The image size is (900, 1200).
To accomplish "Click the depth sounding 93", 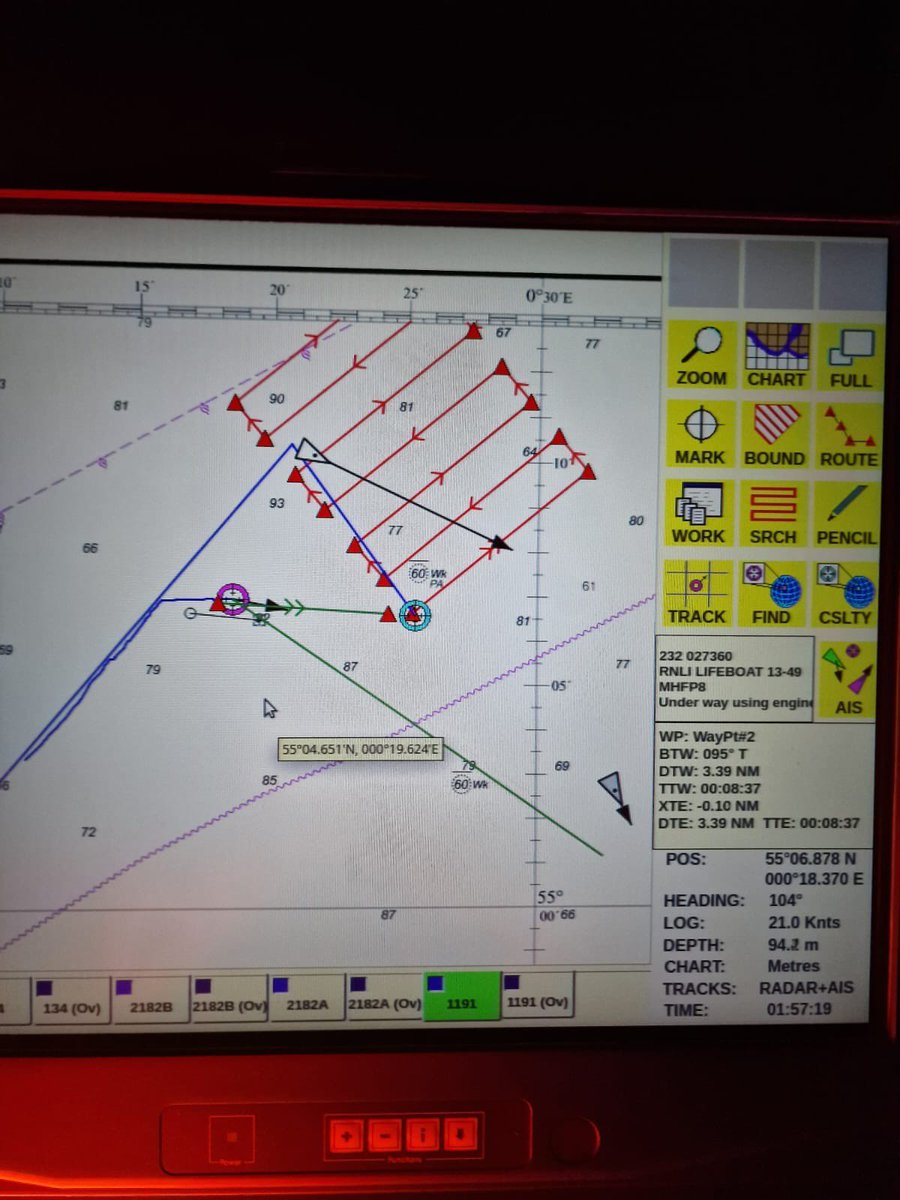I will [277, 503].
